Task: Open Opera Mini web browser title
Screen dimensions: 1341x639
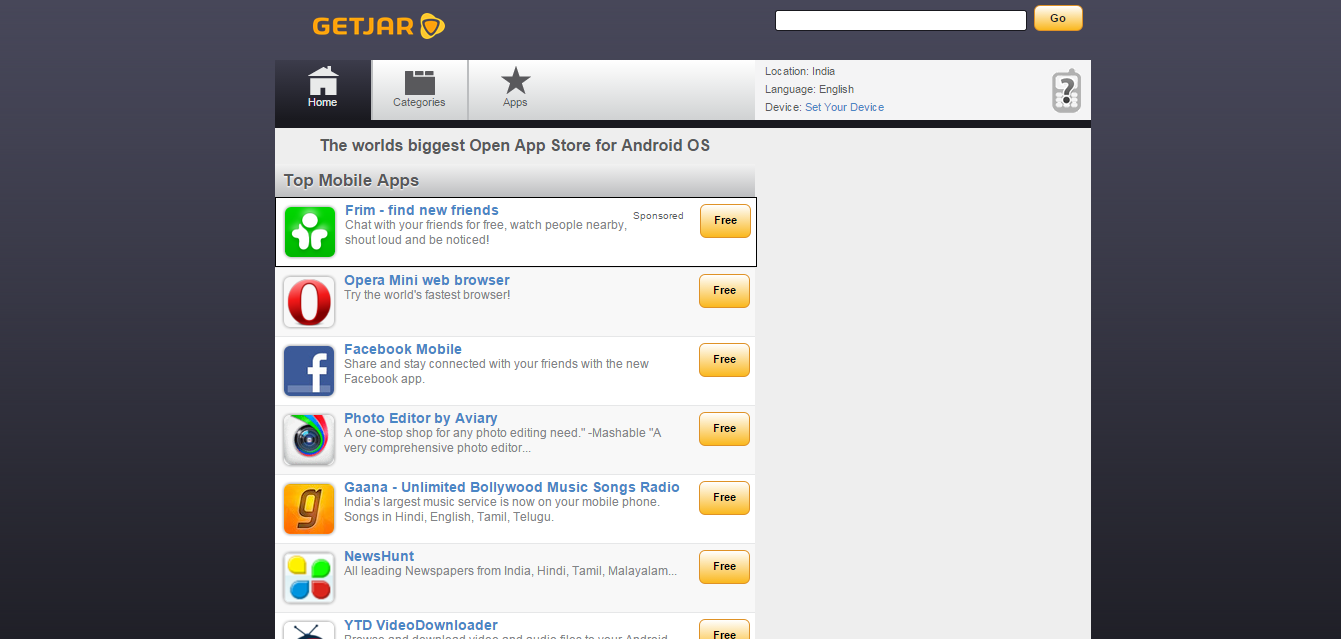Action: coord(427,280)
